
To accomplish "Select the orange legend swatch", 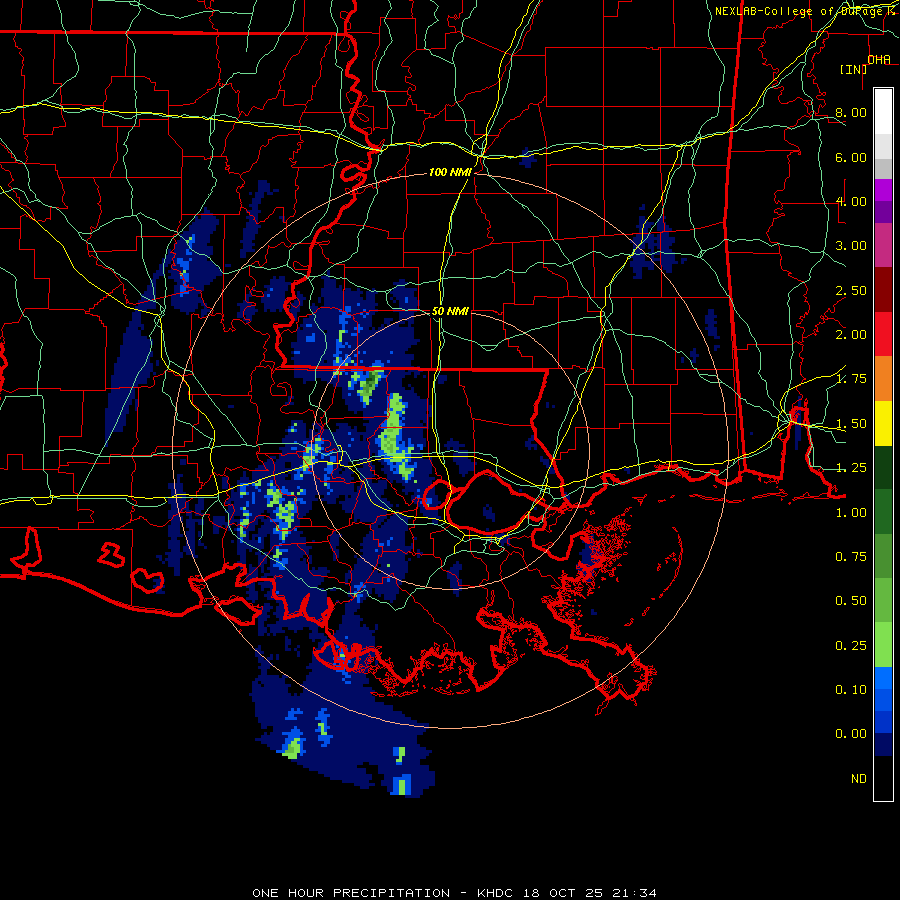I will point(883,379).
